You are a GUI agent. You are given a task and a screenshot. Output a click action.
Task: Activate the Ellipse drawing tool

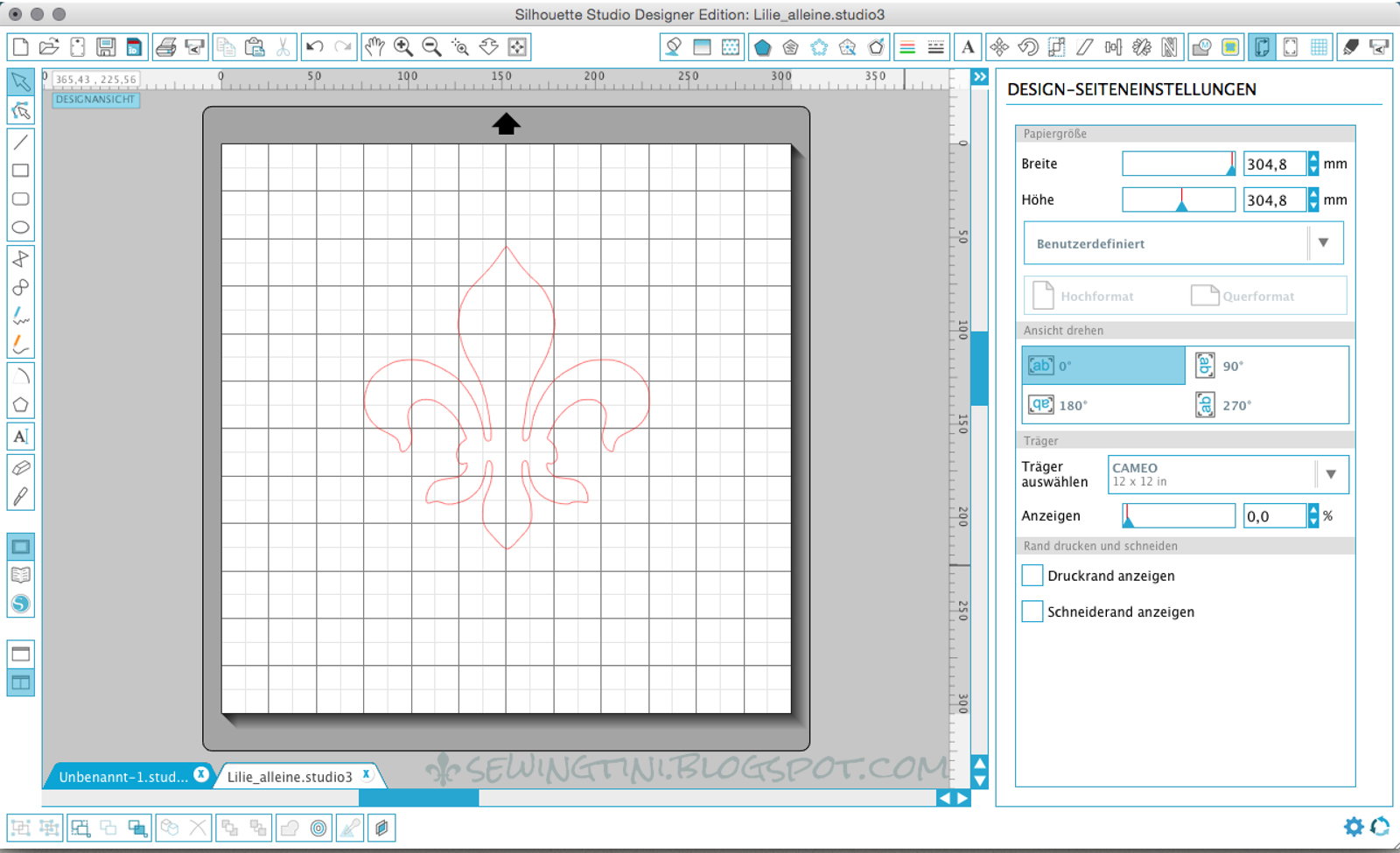tap(21, 227)
